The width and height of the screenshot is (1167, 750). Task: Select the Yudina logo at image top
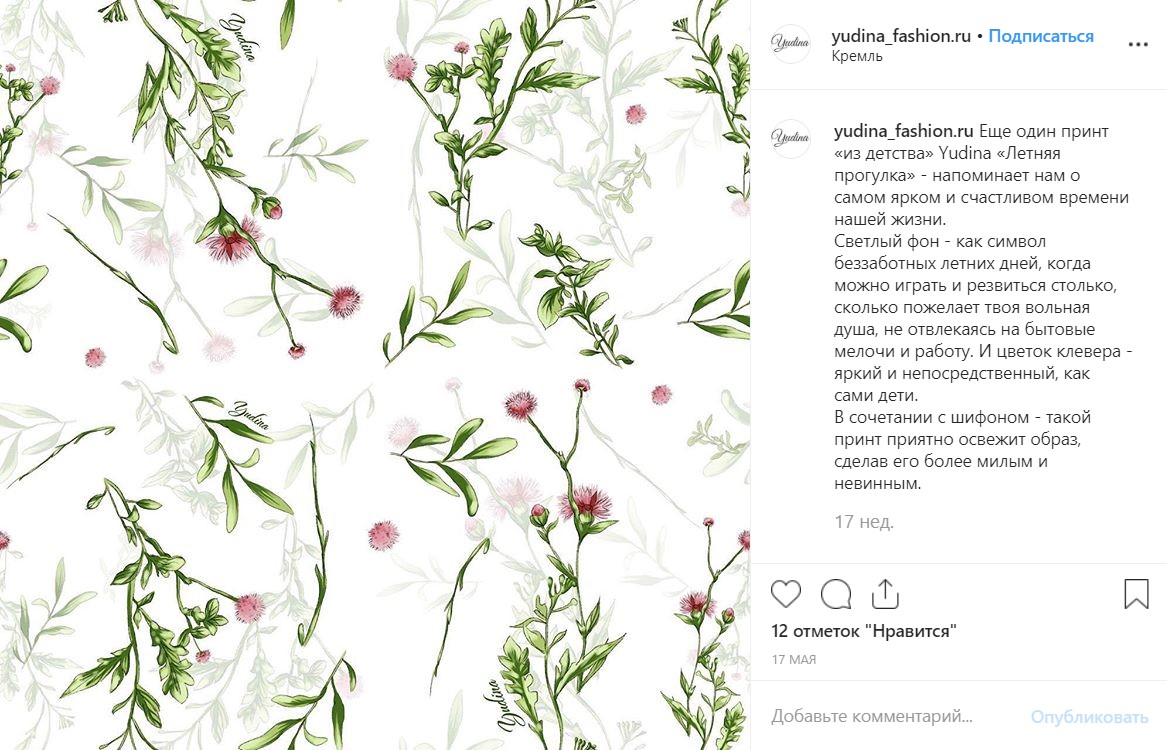tap(240, 35)
